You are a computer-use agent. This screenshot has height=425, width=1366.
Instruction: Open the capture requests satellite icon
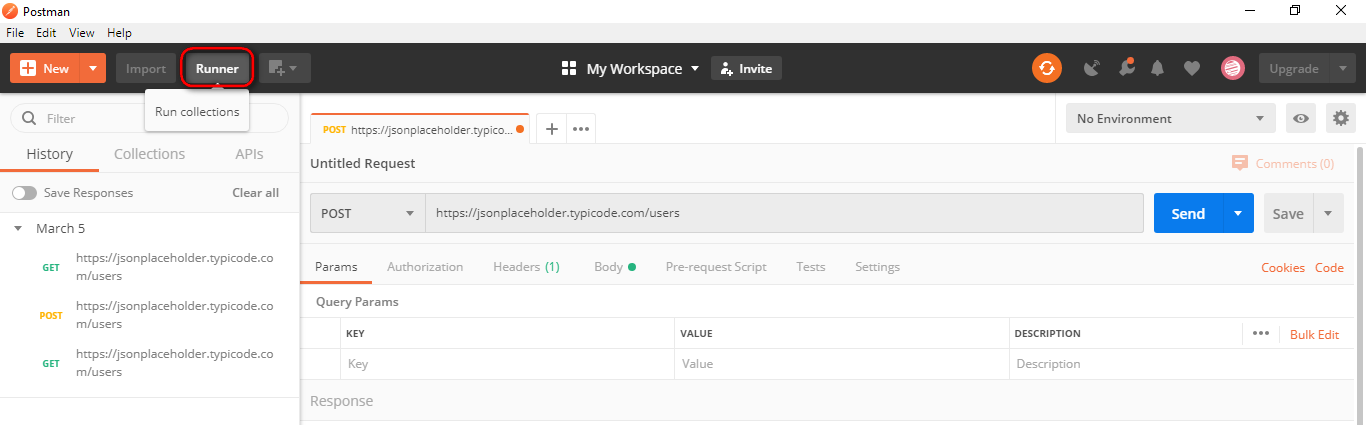click(x=1092, y=68)
